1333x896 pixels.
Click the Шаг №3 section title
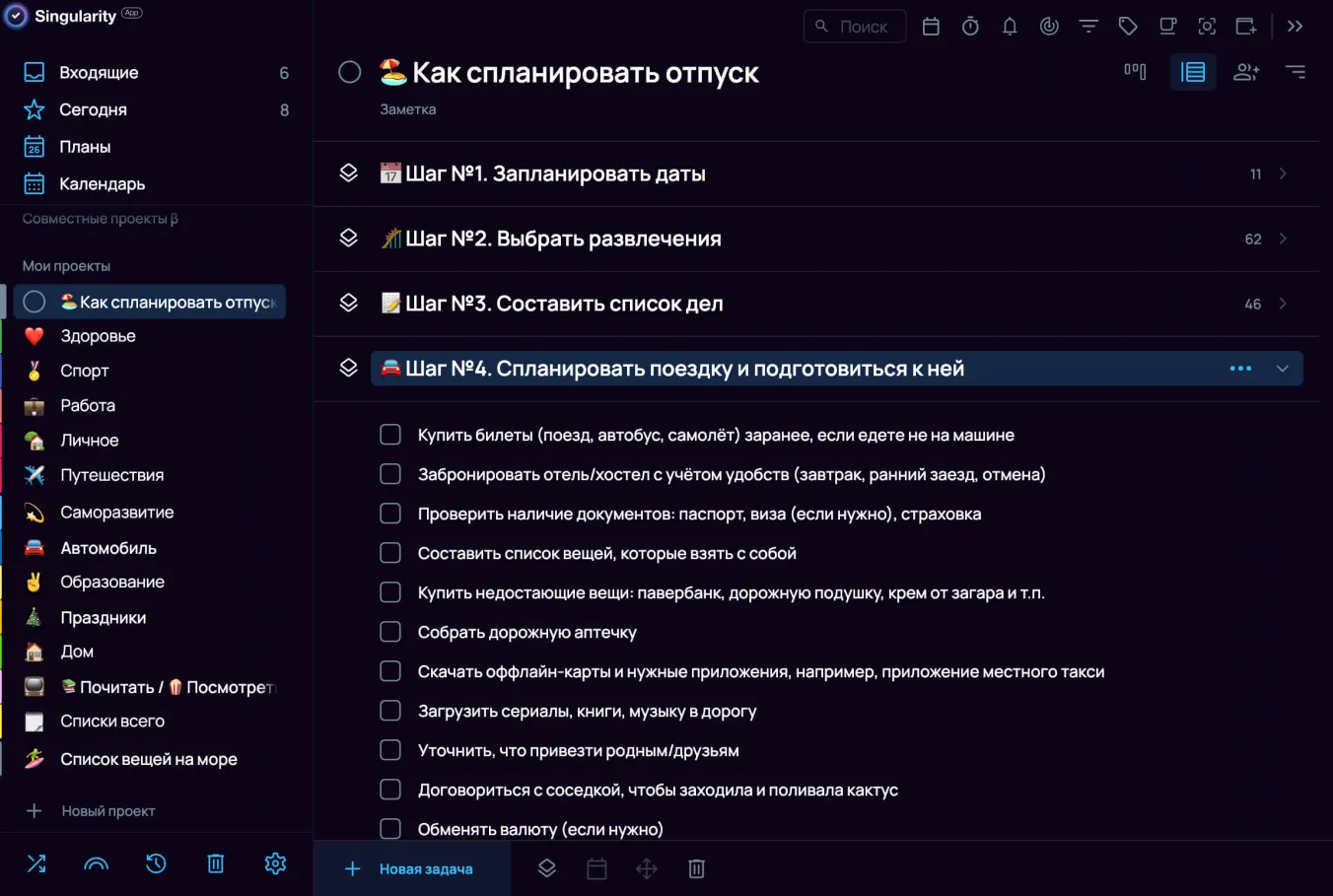[564, 304]
